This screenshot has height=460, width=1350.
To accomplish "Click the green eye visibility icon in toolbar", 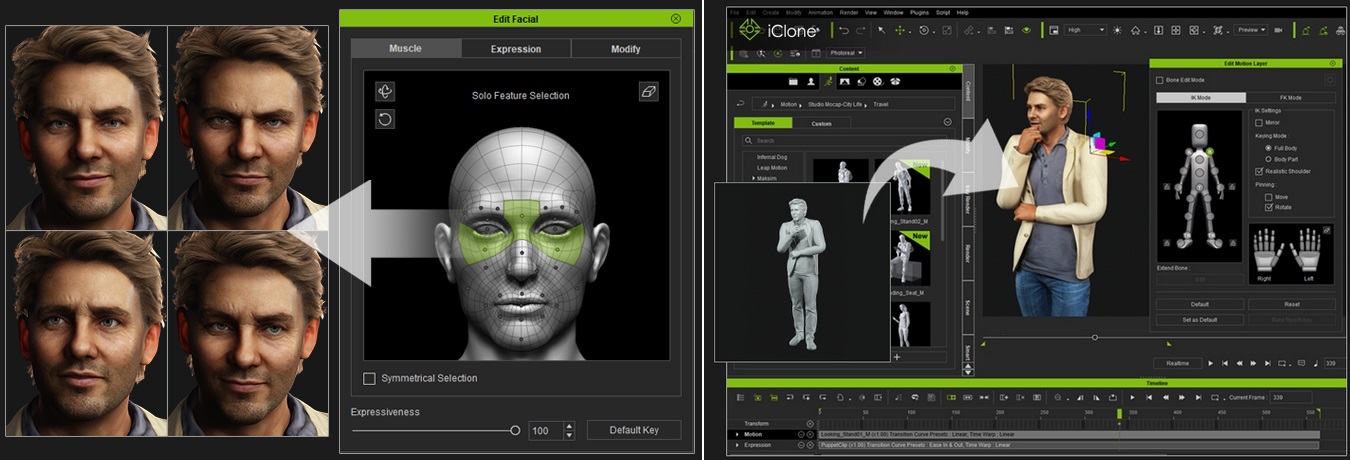I will (1026, 31).
